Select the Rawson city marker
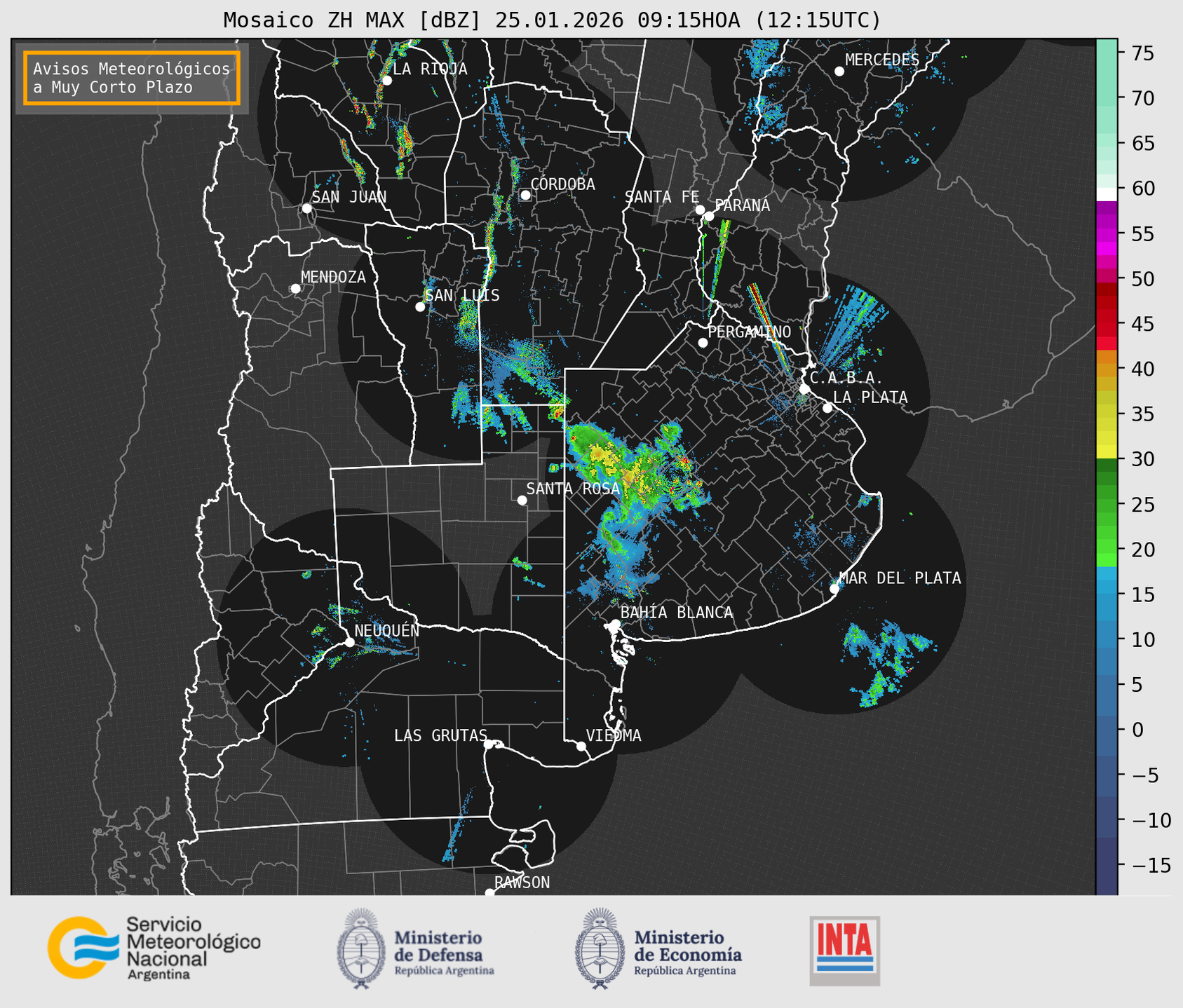1183x1008 pixels. [x=489, y=892]
